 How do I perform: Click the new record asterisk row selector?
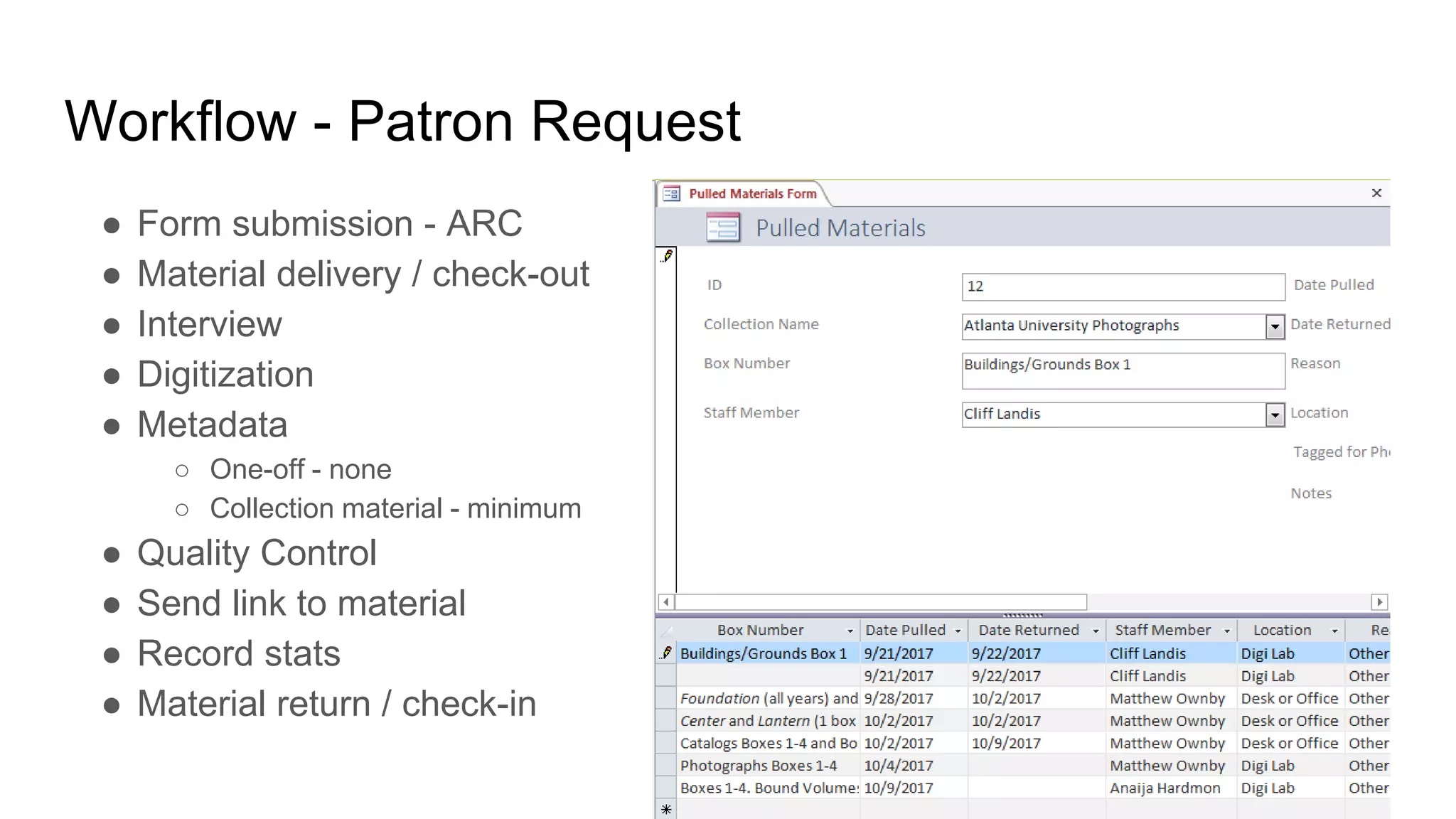666,810
